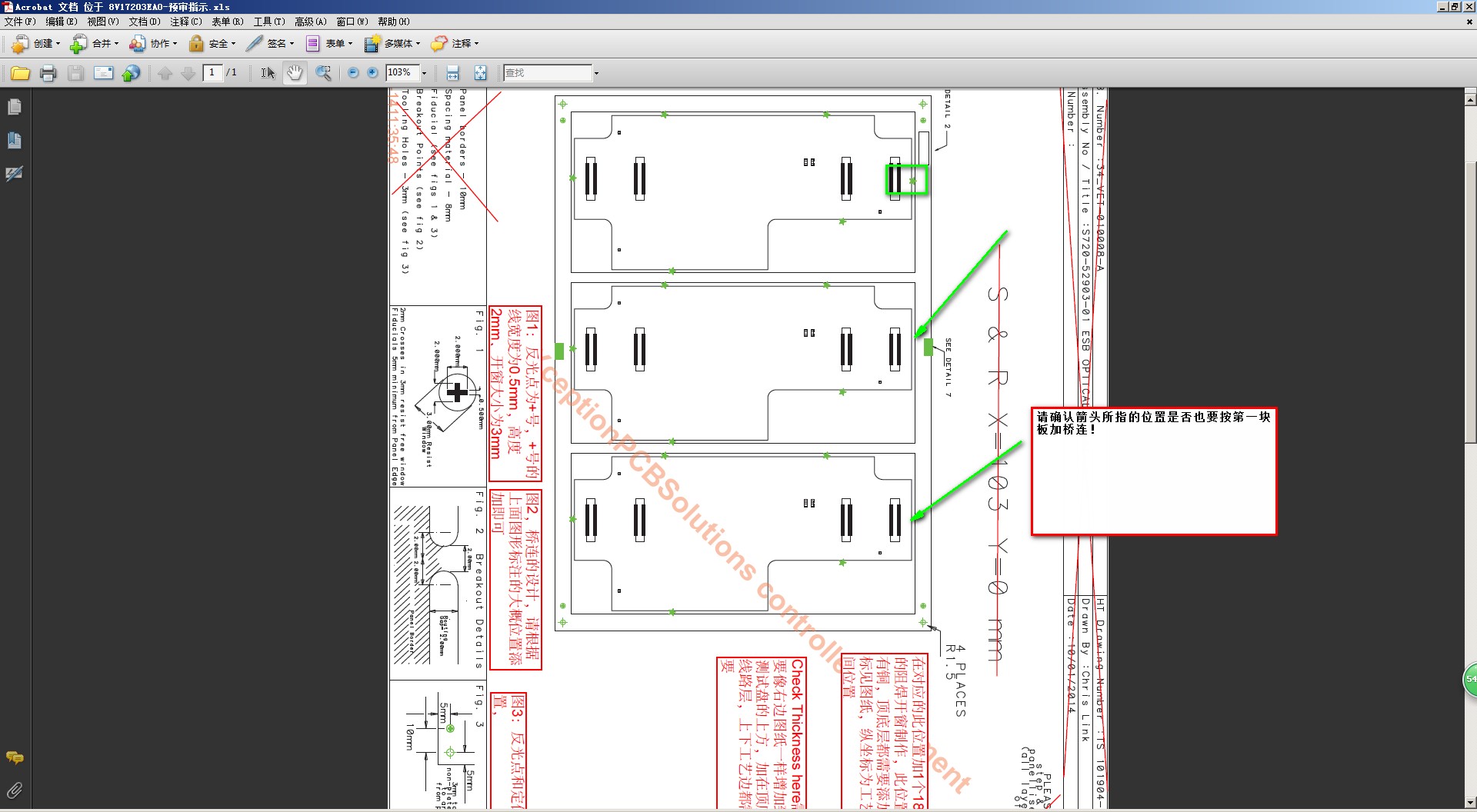Click the green circular badge at right edge
This screenshot has width=1477, height=812.
(1469, 680)
